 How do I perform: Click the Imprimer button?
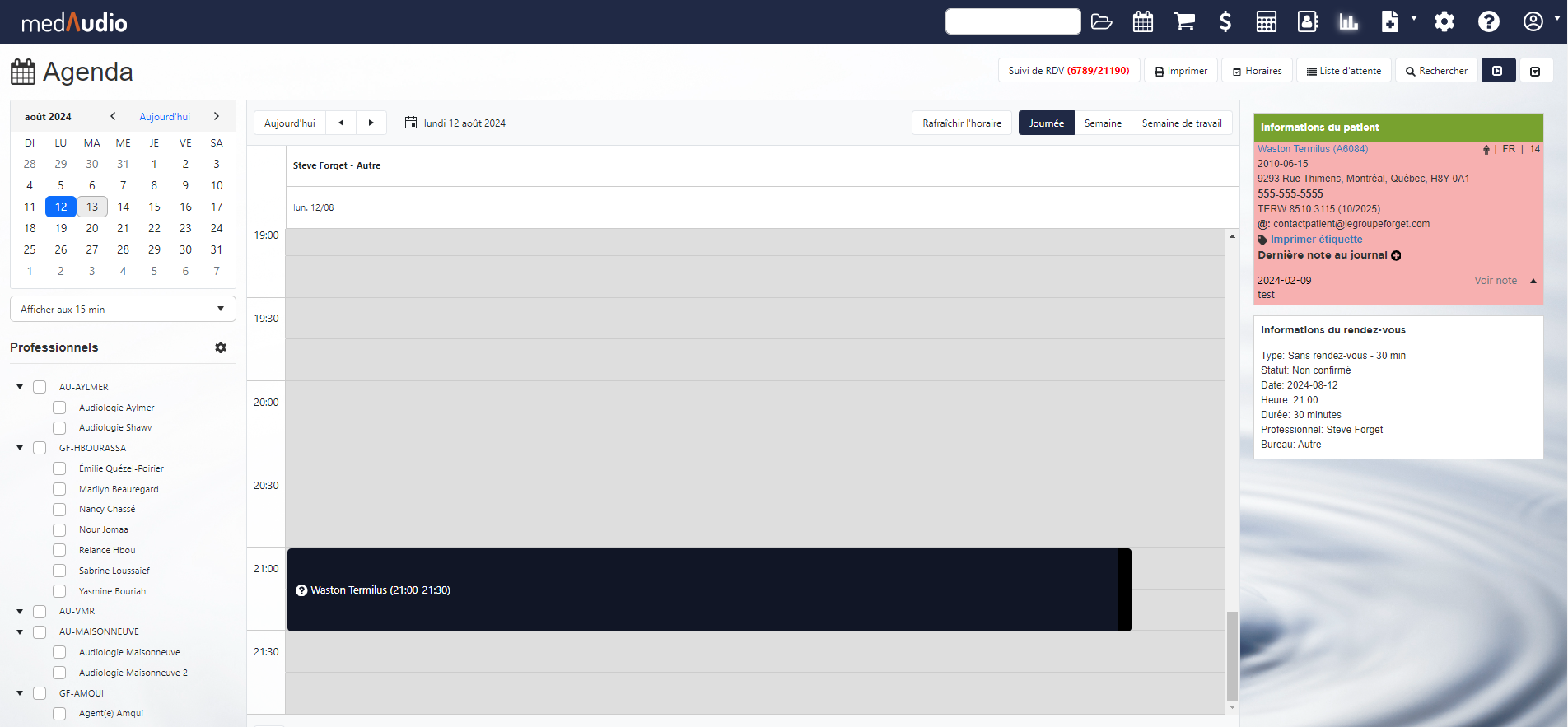point(1181,71)
